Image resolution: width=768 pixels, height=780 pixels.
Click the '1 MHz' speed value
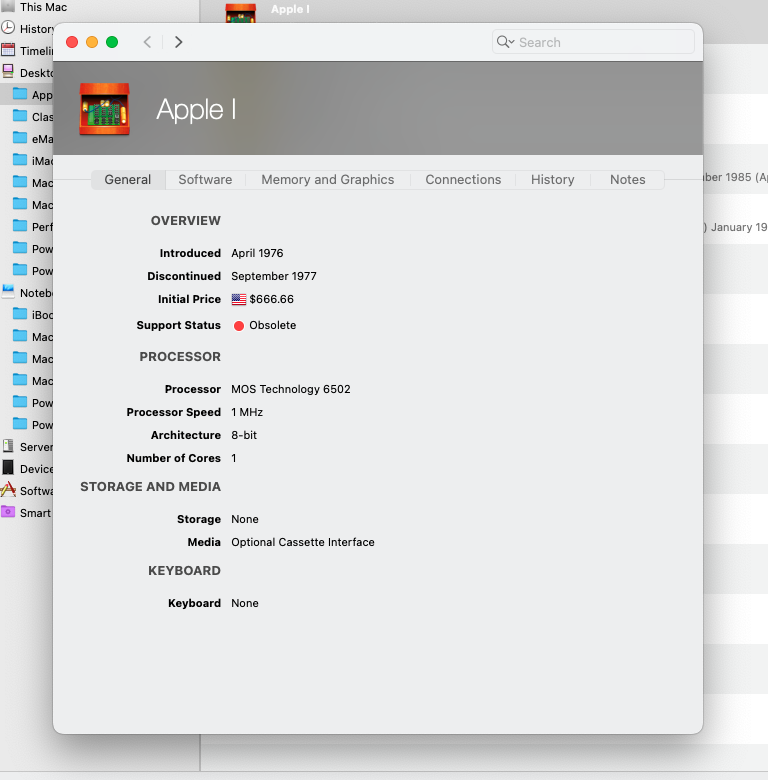(247, 412)
